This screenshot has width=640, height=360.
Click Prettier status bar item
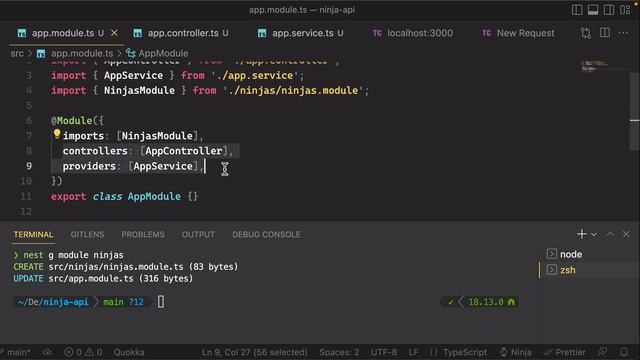(x=565, y=352)
